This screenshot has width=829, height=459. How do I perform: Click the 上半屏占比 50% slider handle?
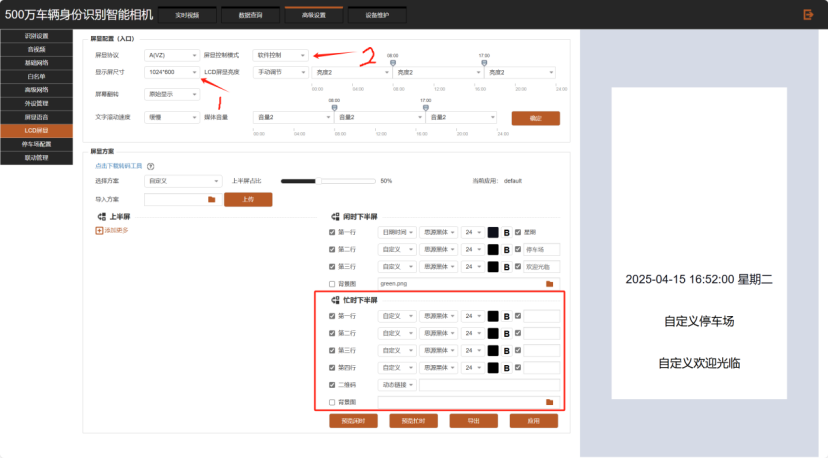[x=318, y=181]
